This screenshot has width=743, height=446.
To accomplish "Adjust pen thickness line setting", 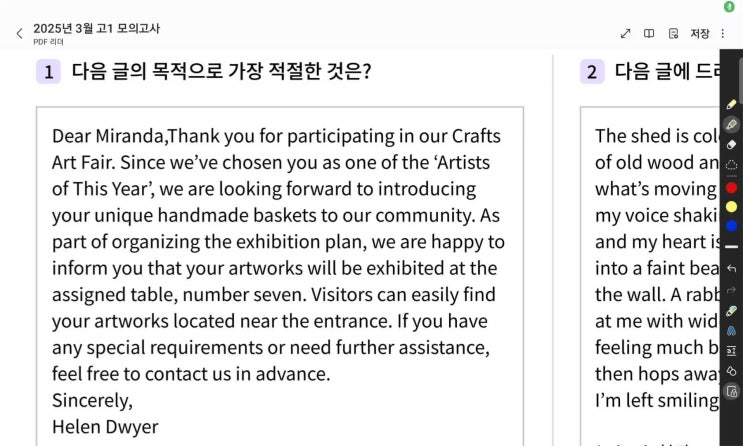I will tap(731, 247).
